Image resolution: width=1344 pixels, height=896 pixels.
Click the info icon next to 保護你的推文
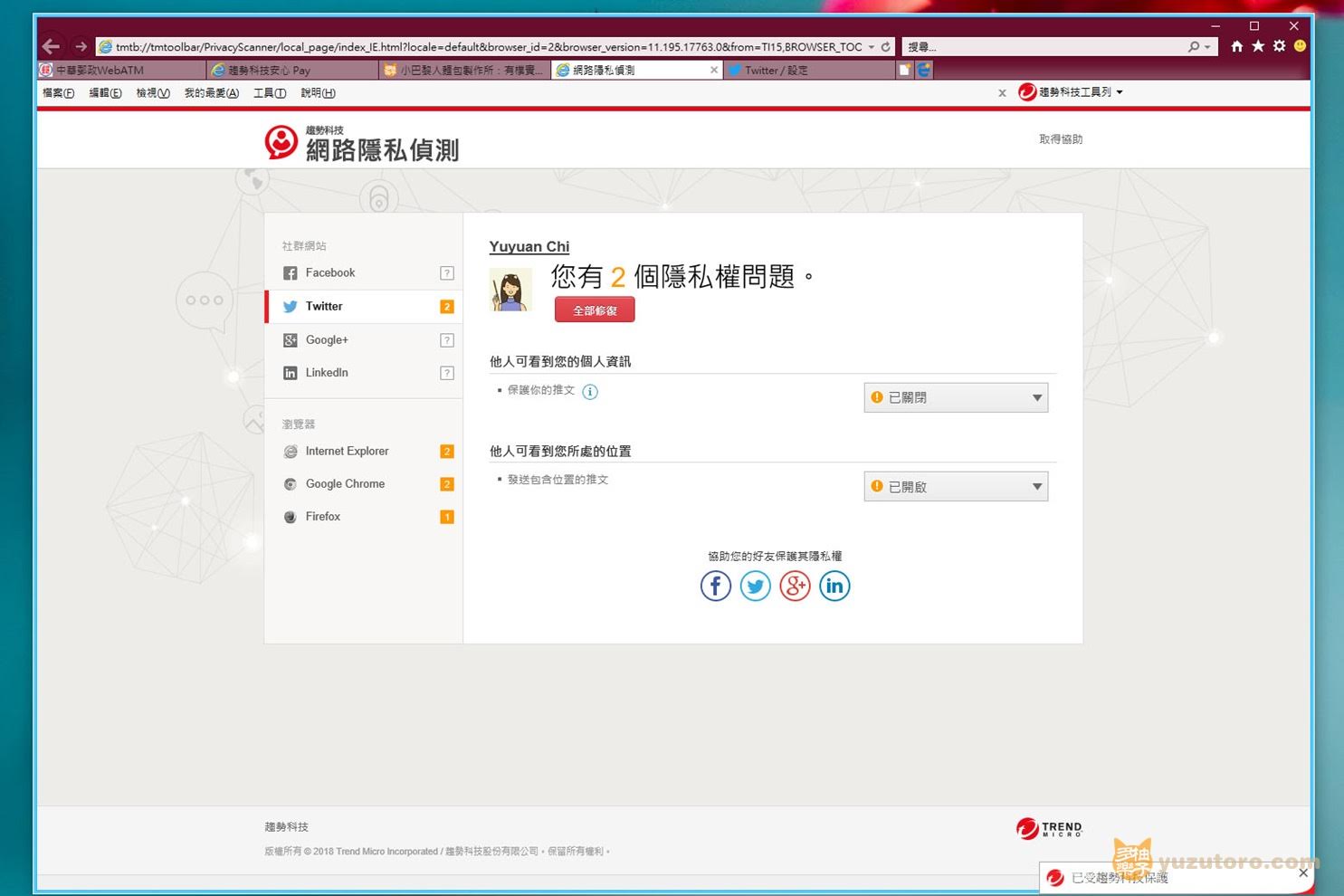[x=590, y=392]
